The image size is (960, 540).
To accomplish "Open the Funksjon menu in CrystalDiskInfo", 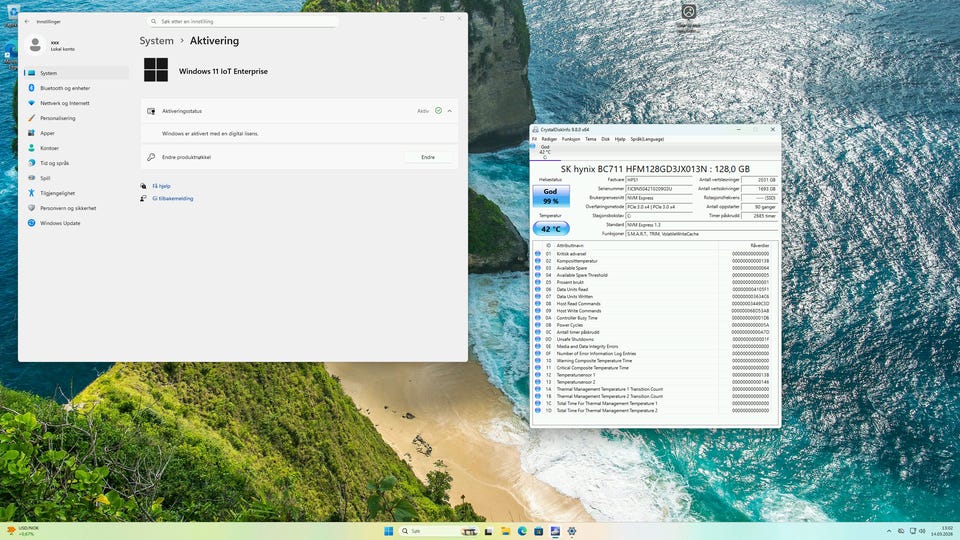I will (571, 139).
